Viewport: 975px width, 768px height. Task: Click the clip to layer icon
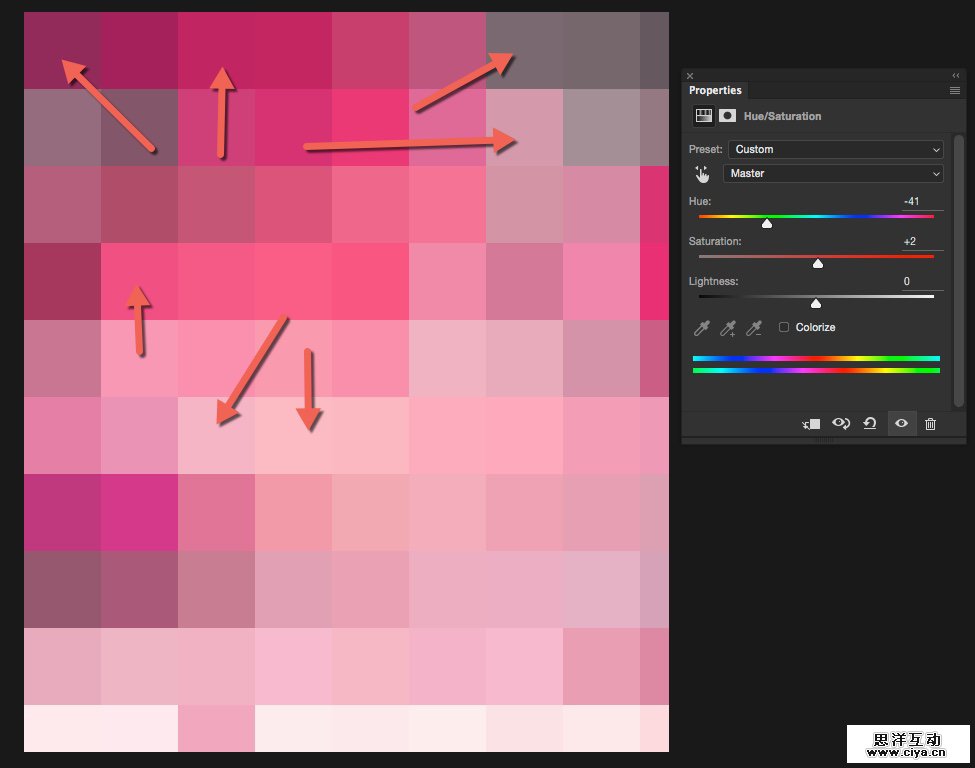click(x=811, y=424)
